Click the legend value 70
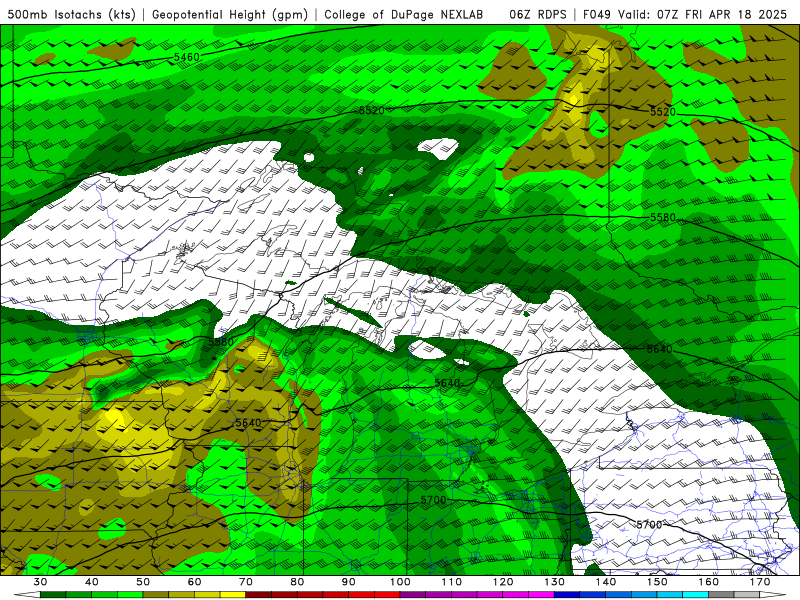800x600 pixels. pos(246,582)
